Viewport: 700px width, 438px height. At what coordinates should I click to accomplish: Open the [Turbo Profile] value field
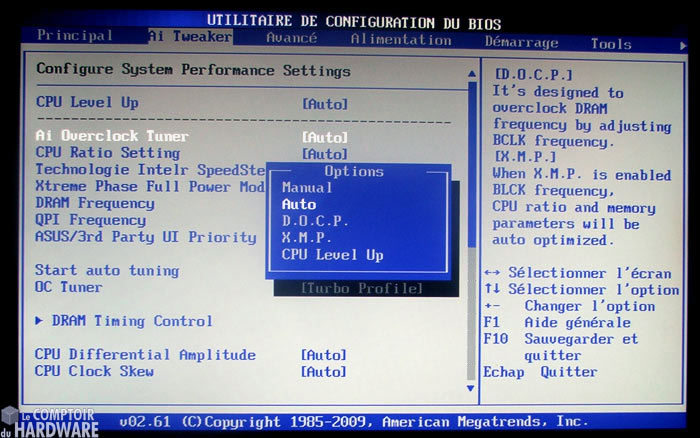(362, 288)
